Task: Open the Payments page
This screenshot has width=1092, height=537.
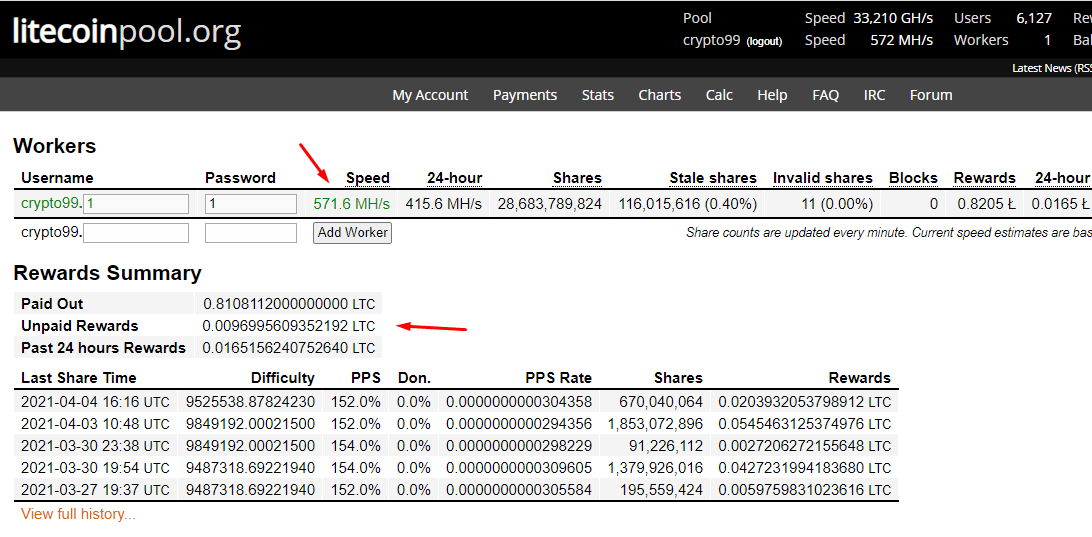Action: tap(525, 95)
